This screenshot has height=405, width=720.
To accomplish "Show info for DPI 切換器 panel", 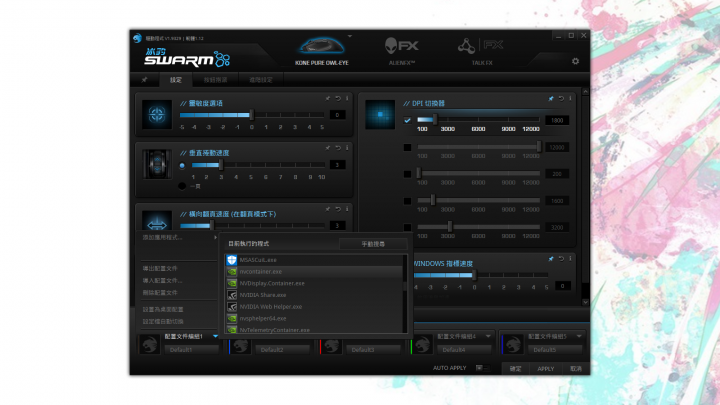I will point(570,98).
